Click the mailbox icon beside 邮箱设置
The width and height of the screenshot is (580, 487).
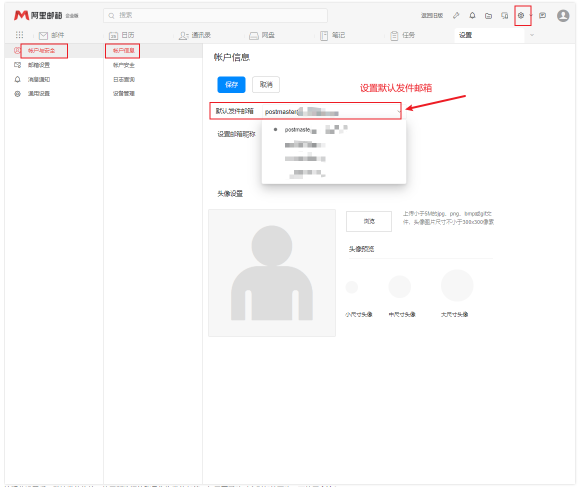tap(17, 65)
